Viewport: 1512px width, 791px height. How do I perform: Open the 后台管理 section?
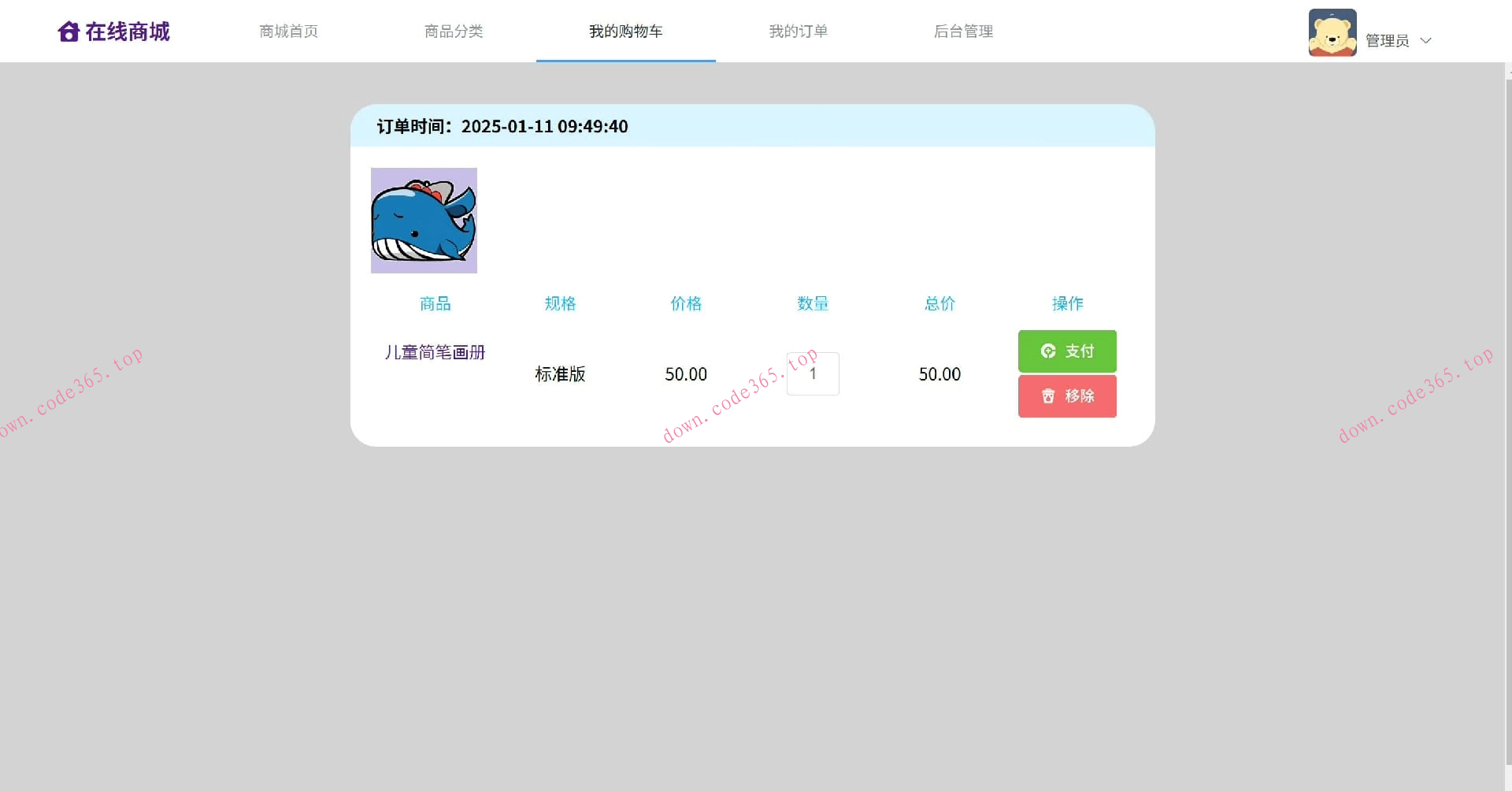(963, 31)
